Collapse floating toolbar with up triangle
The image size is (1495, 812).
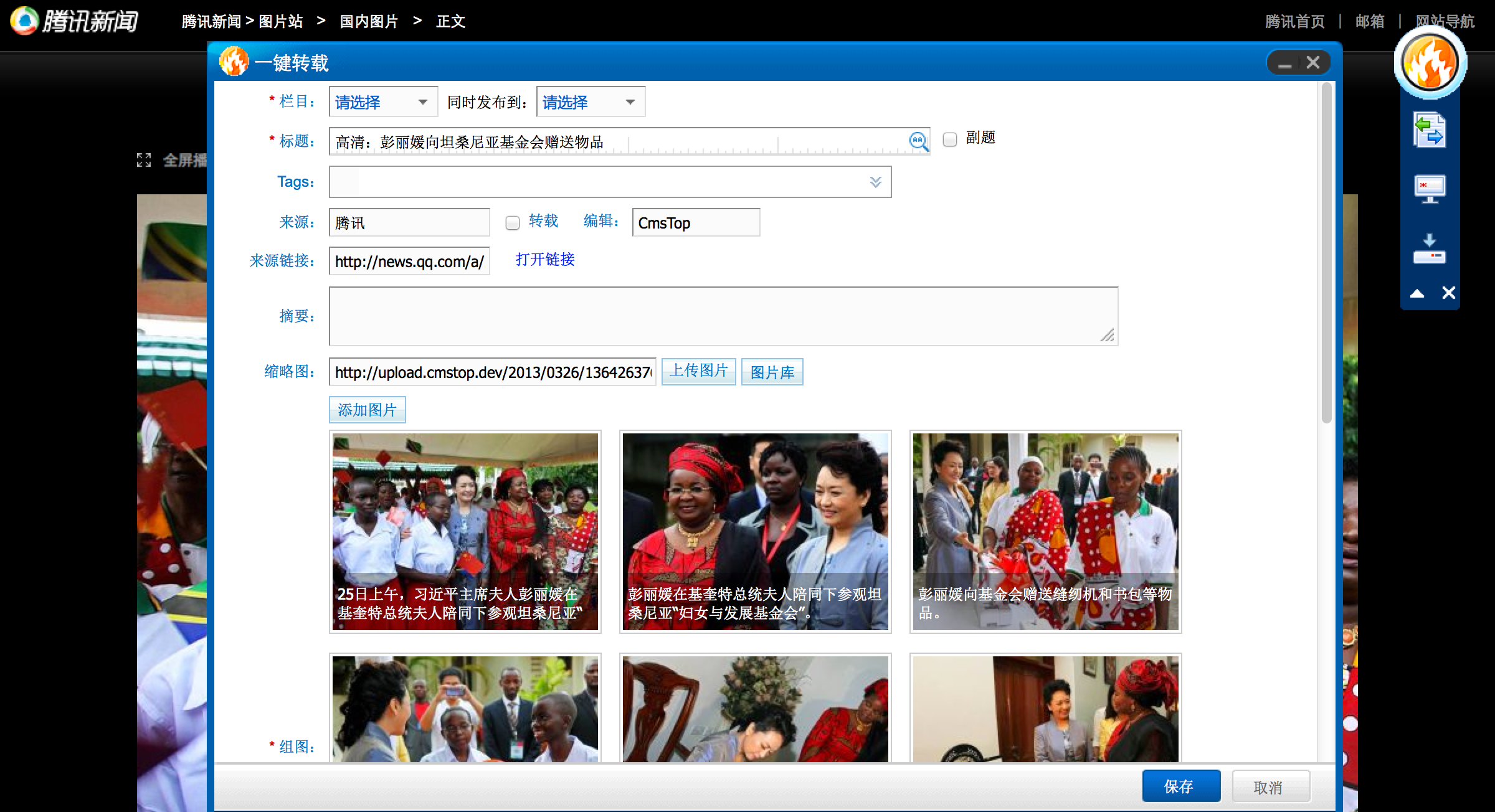[x=1417, y=293]
